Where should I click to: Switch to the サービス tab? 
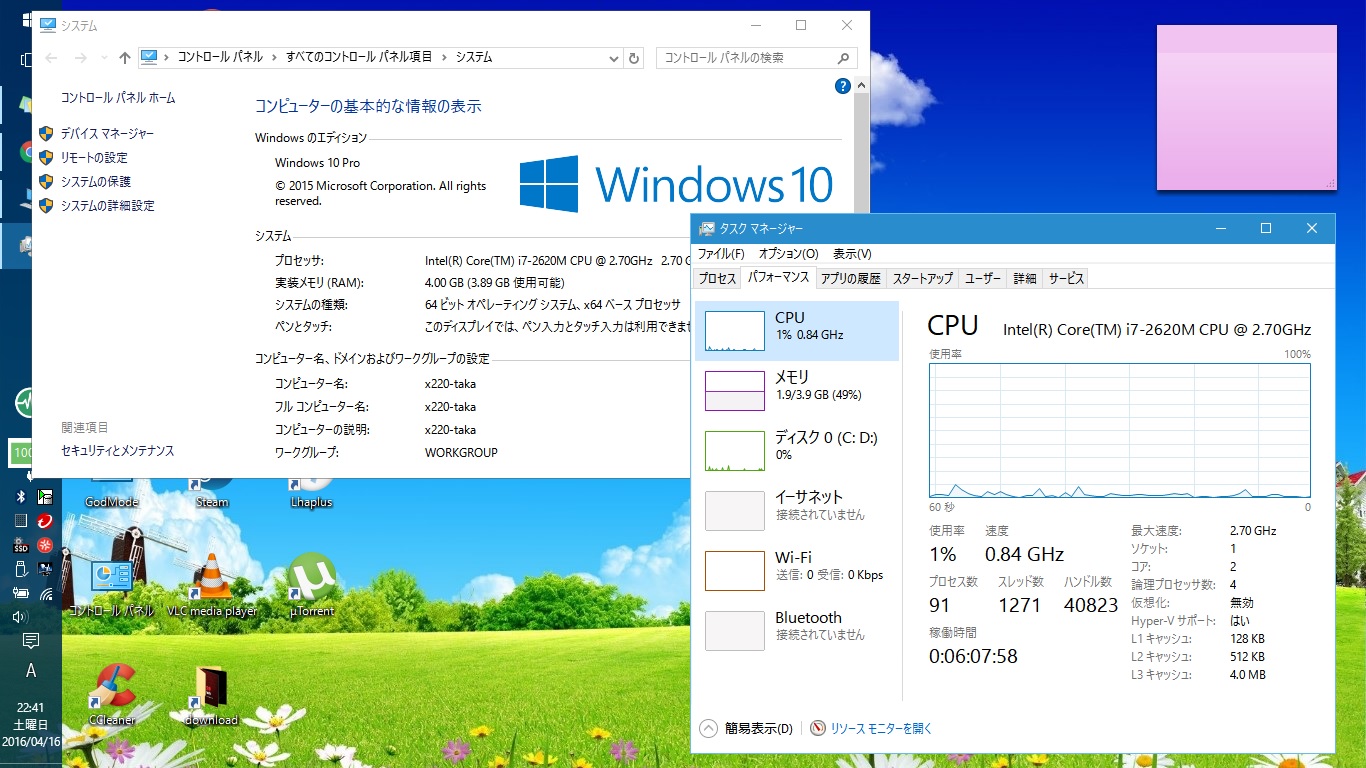tap(1066, 279)
